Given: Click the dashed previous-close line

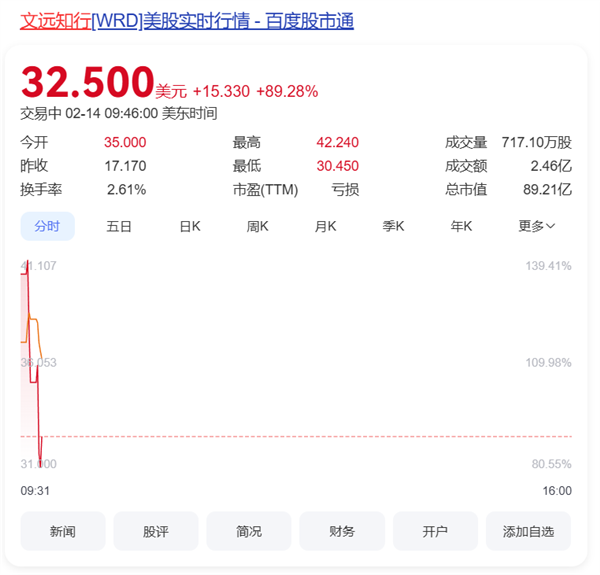Looking at the screenshot, I should point(300,436).
